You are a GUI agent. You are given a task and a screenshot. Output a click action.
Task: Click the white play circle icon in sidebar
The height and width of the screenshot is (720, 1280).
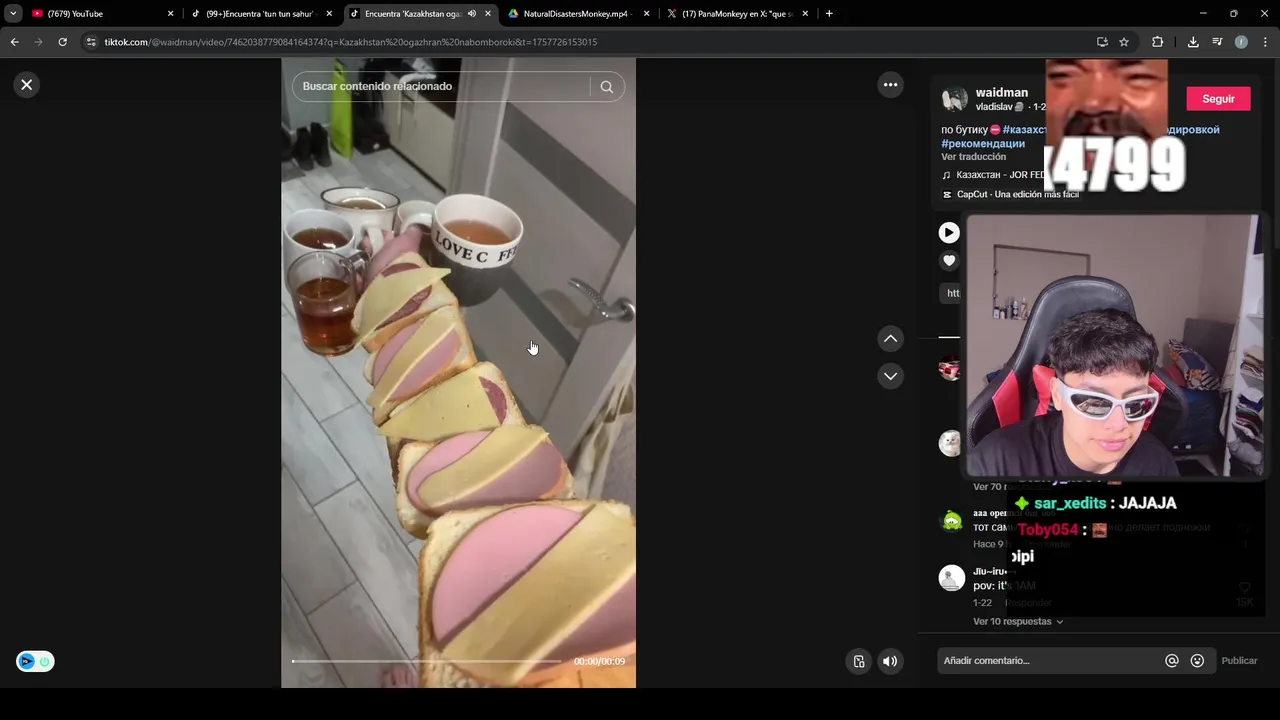point(949,233)
